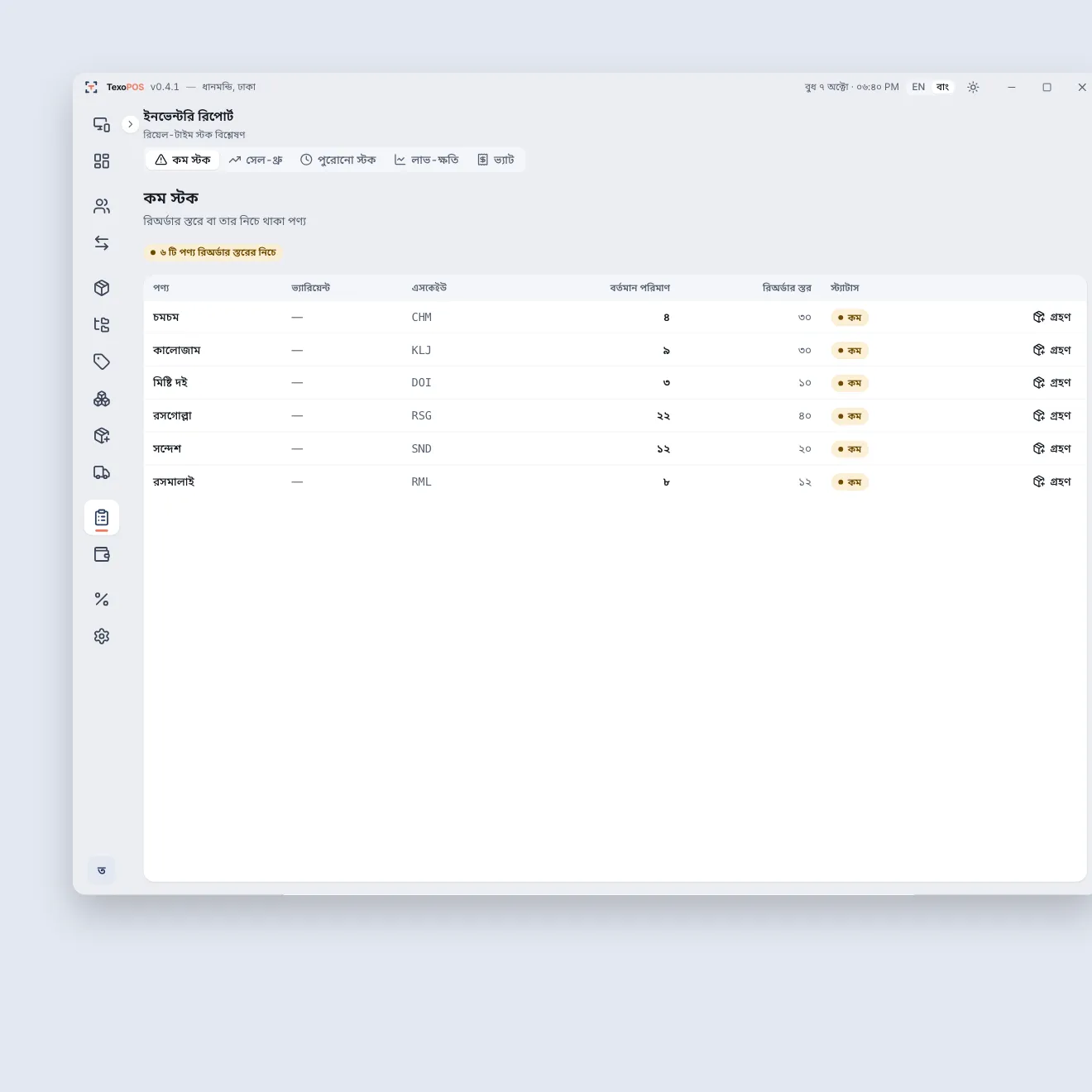The height and width of the screenshot is (1092, 1092).
Task: Click the product name রসমালাই
Action: tap(174, 481)
